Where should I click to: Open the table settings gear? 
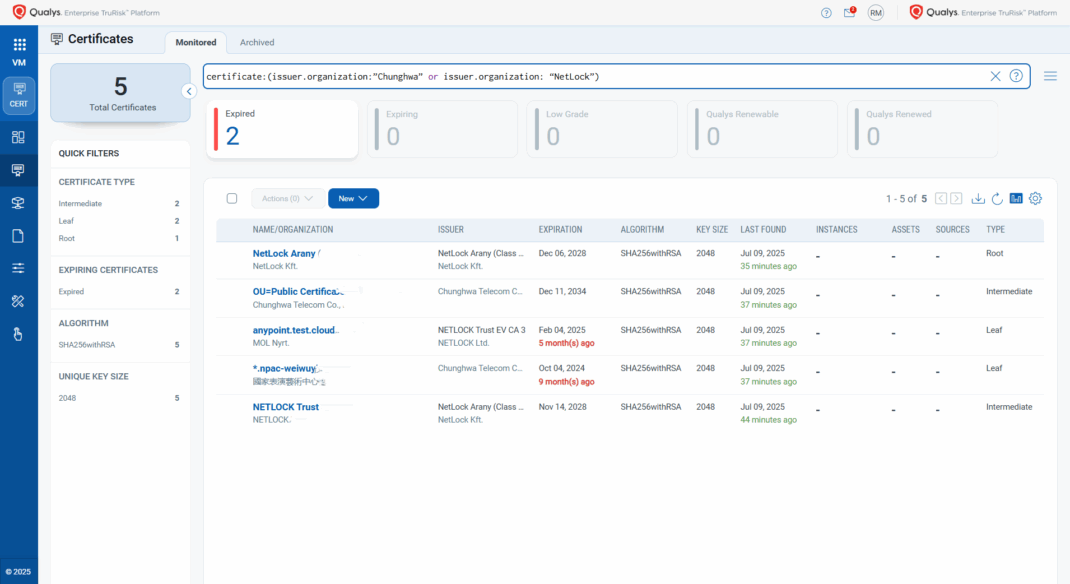click(1035, 198)
